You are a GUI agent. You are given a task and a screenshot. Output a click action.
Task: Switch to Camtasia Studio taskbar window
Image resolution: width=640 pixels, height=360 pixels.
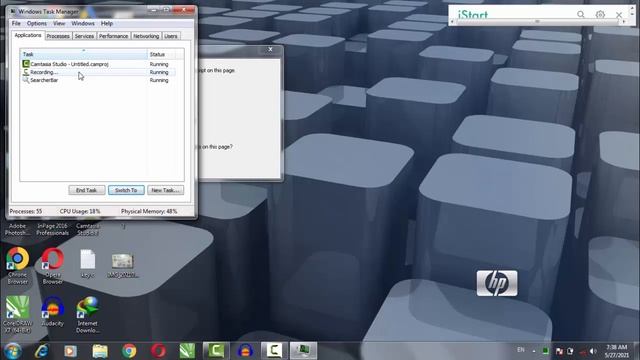[x=216, y=351]
